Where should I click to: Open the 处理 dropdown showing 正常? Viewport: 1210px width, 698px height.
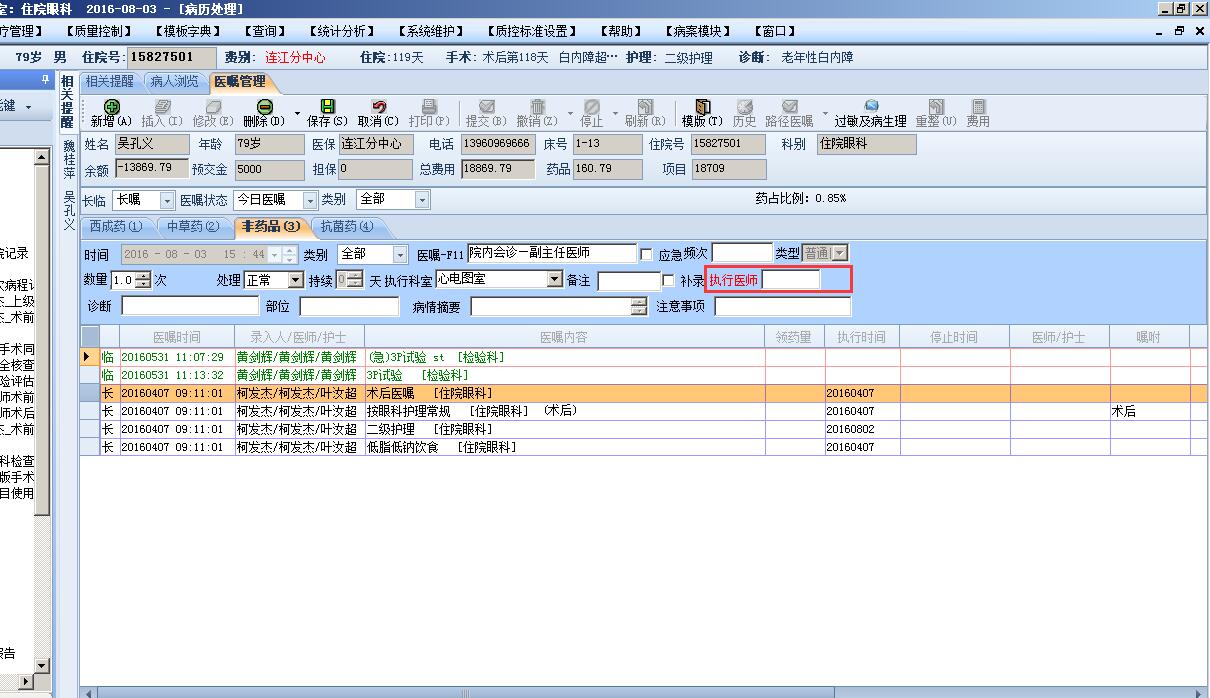[x=295, y=281]
